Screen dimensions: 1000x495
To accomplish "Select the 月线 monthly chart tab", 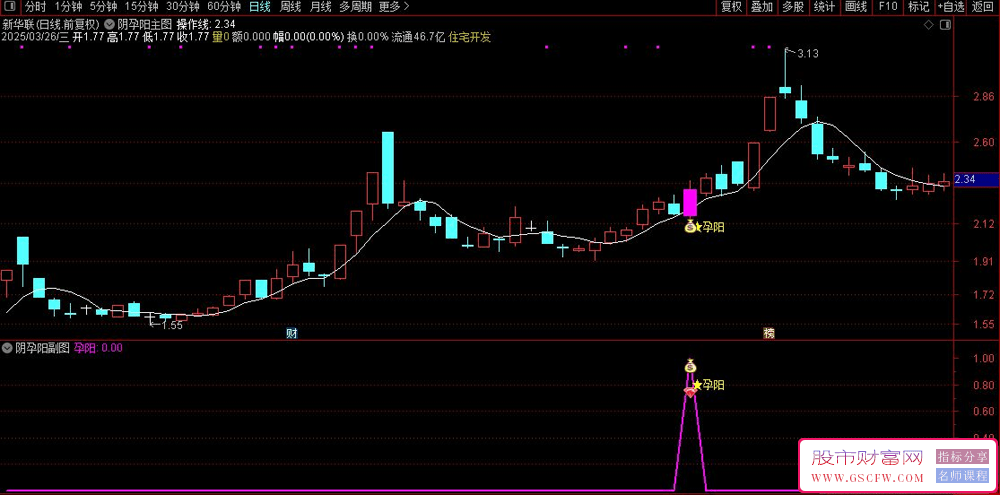I will coord(320,7).
